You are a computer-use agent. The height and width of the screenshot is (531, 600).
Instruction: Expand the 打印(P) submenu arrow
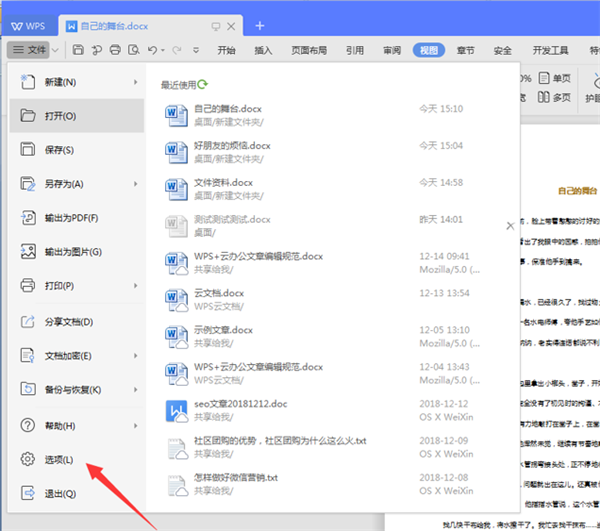click(x=135, y=286)
